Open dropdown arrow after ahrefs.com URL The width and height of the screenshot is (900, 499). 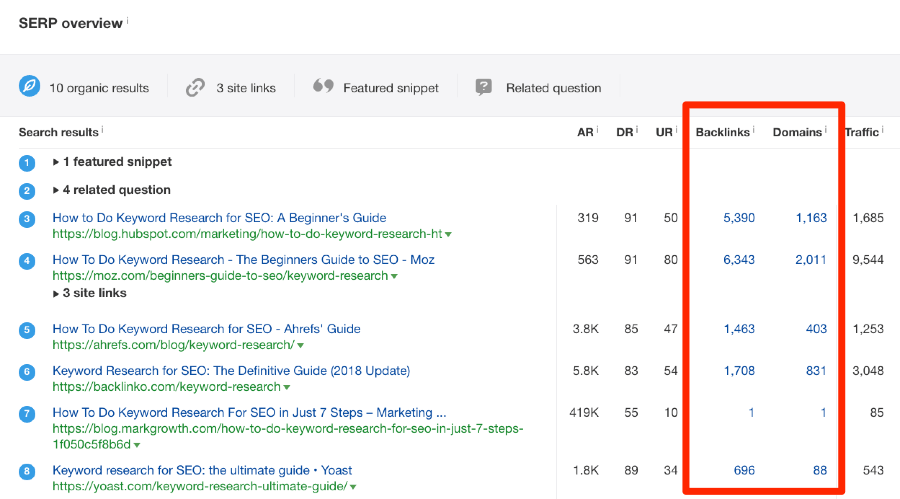pyautogui.click(x=301, y=345)
